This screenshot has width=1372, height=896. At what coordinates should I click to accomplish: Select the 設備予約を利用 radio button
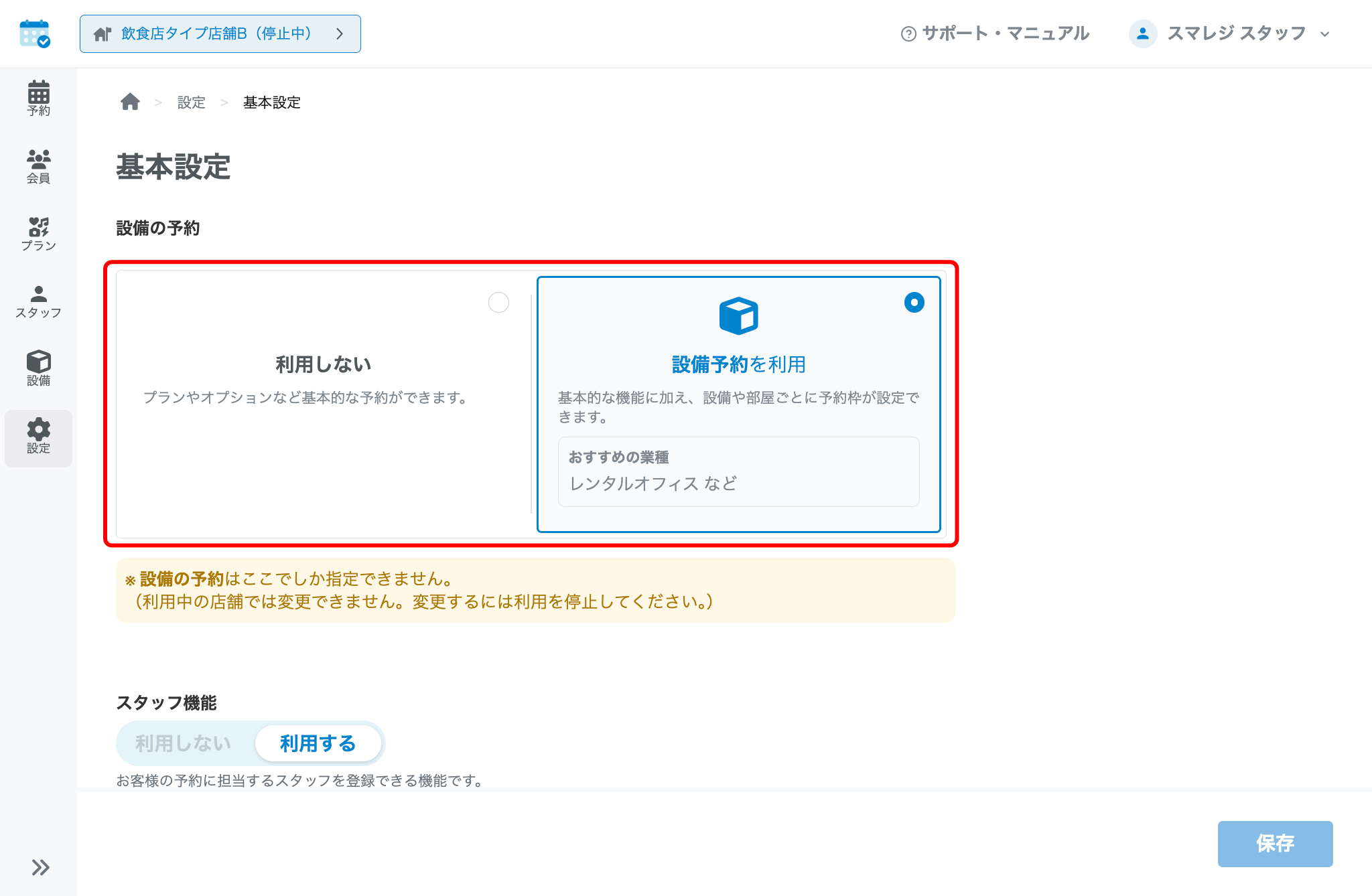(914, 303)
